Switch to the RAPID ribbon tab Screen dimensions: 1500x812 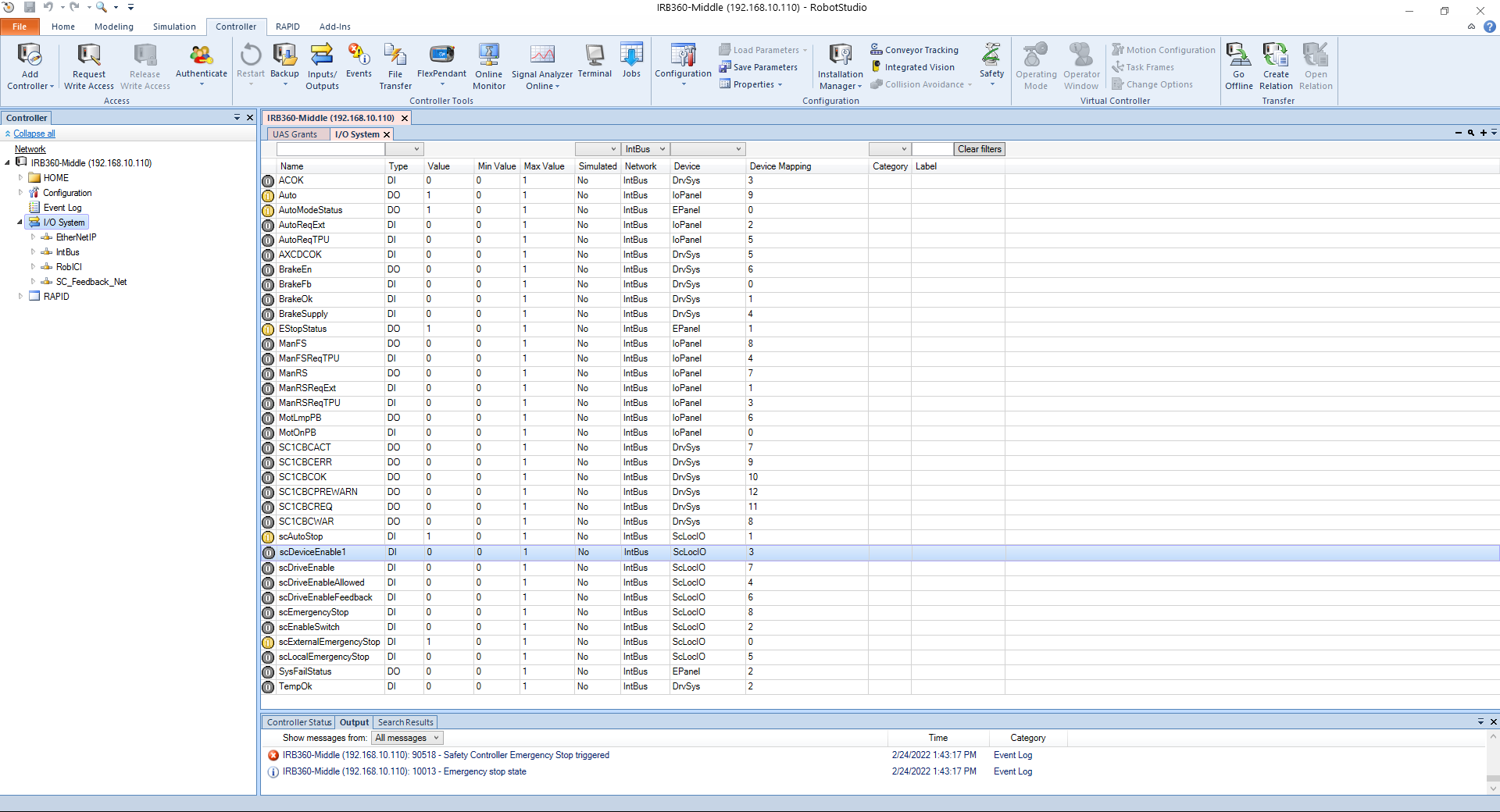point(287,27)
